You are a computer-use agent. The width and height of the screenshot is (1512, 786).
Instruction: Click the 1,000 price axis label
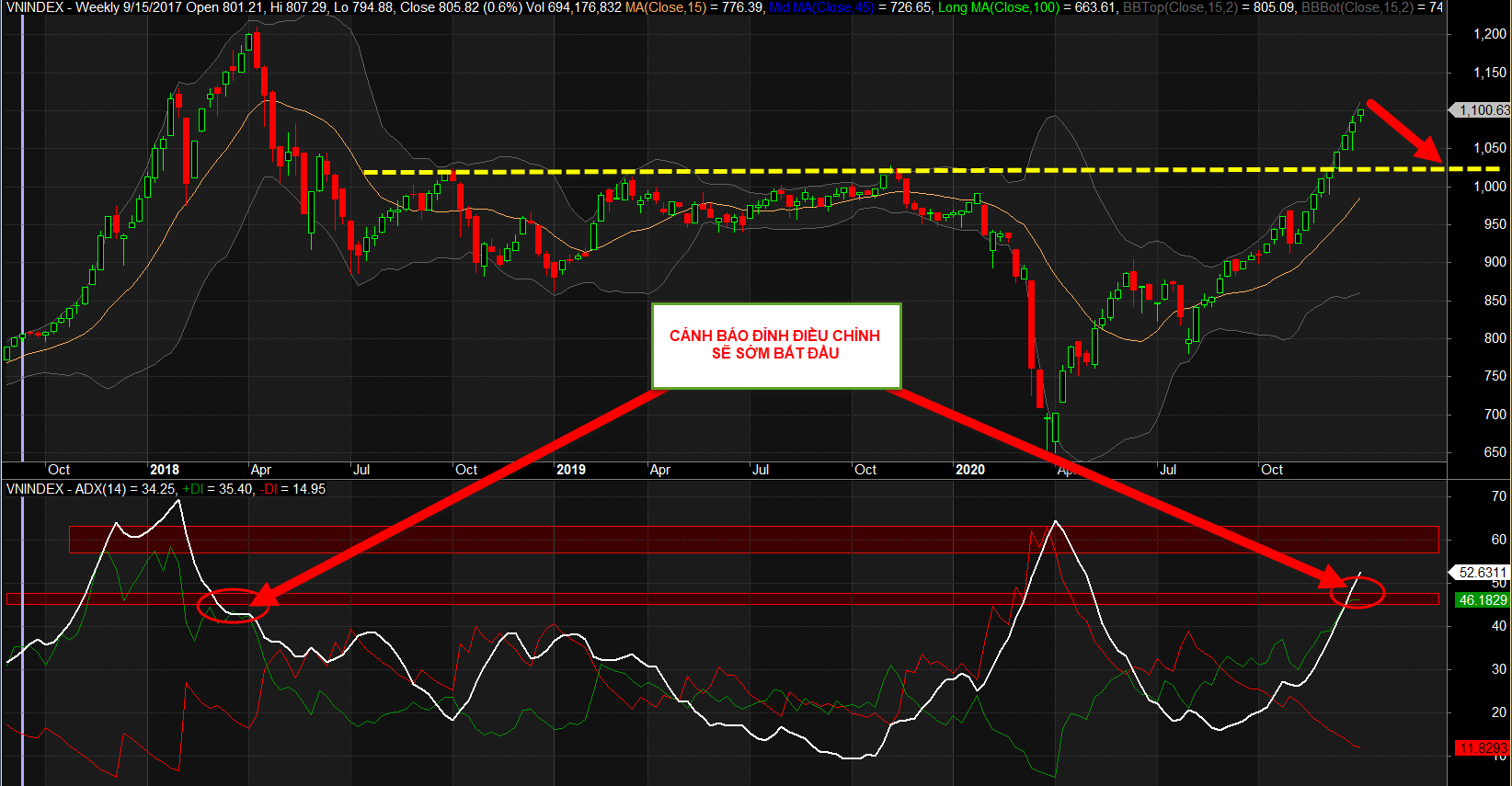coord(1490,187)
